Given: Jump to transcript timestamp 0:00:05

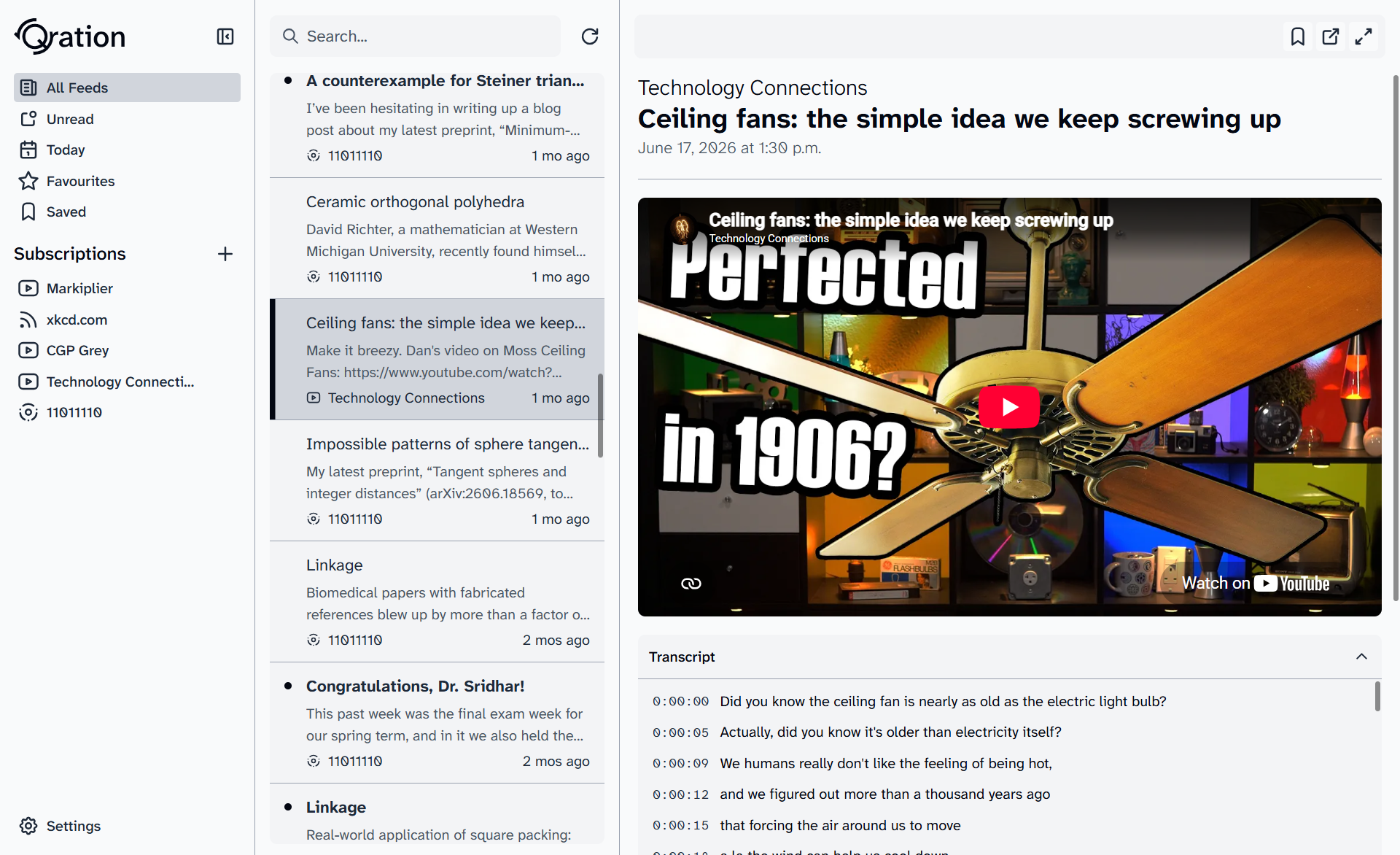Looking at the screenshot, I should coord(680,732).
